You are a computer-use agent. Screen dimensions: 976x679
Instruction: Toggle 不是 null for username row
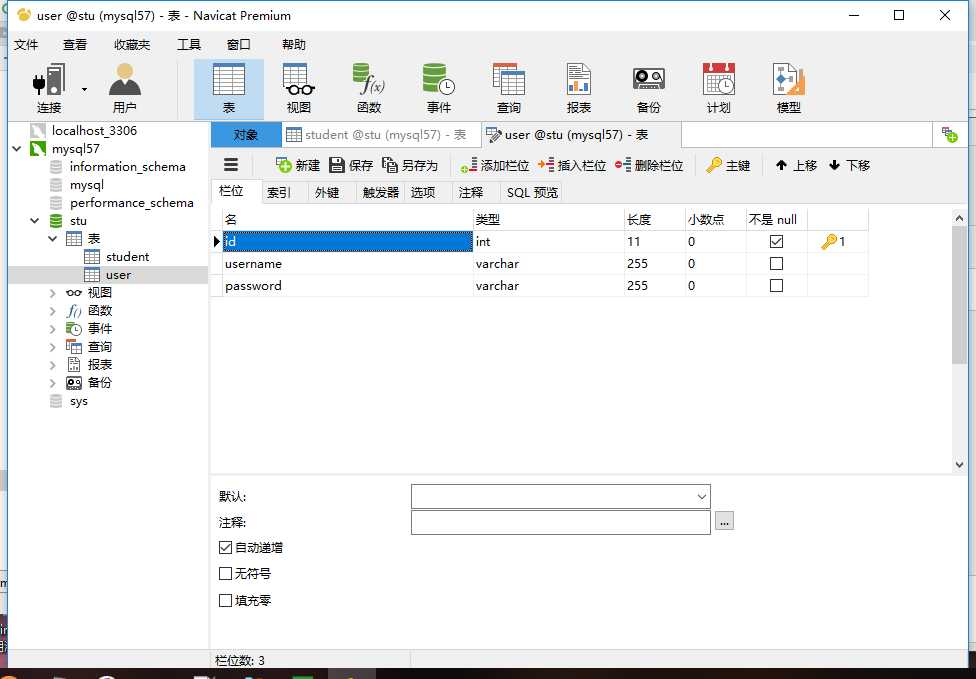pos(776,264)
